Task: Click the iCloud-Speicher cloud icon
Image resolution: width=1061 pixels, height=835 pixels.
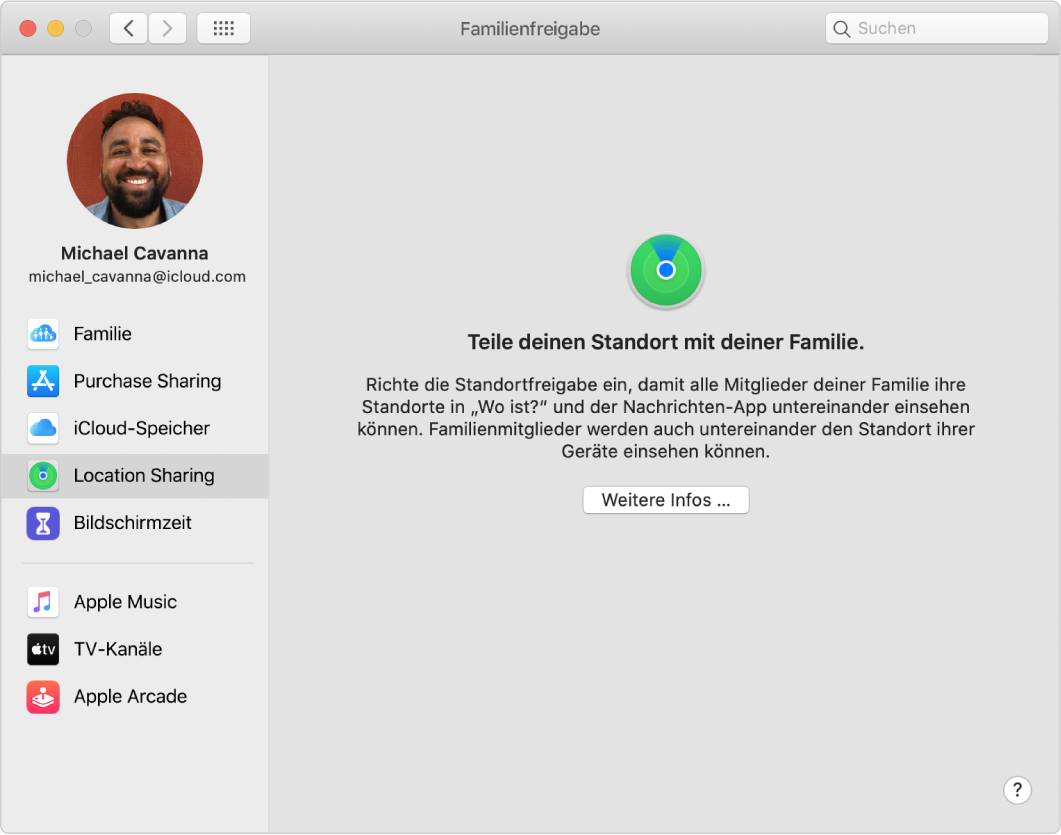Action: click(43, 428)
